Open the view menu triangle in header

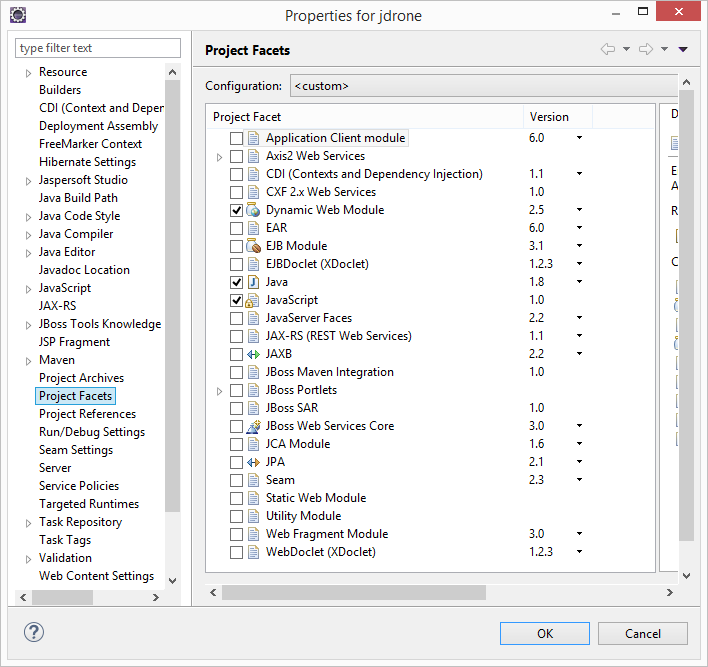coord(683,49)
